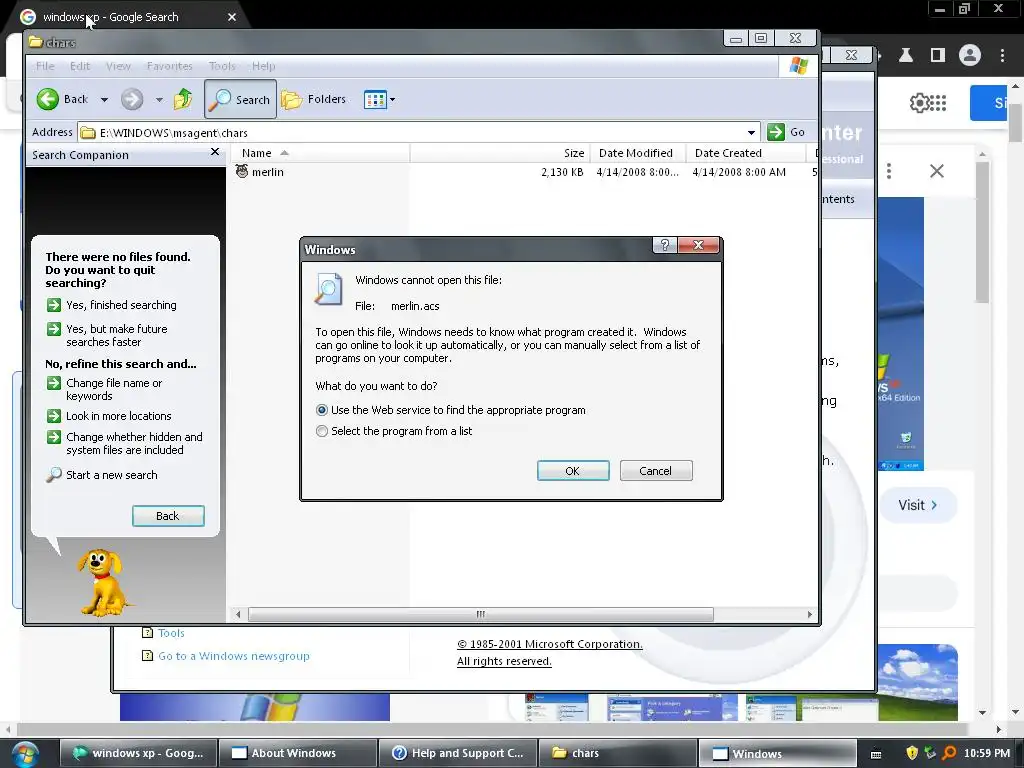
Task: Click the security shield tray icon
Action: (912, 753)
